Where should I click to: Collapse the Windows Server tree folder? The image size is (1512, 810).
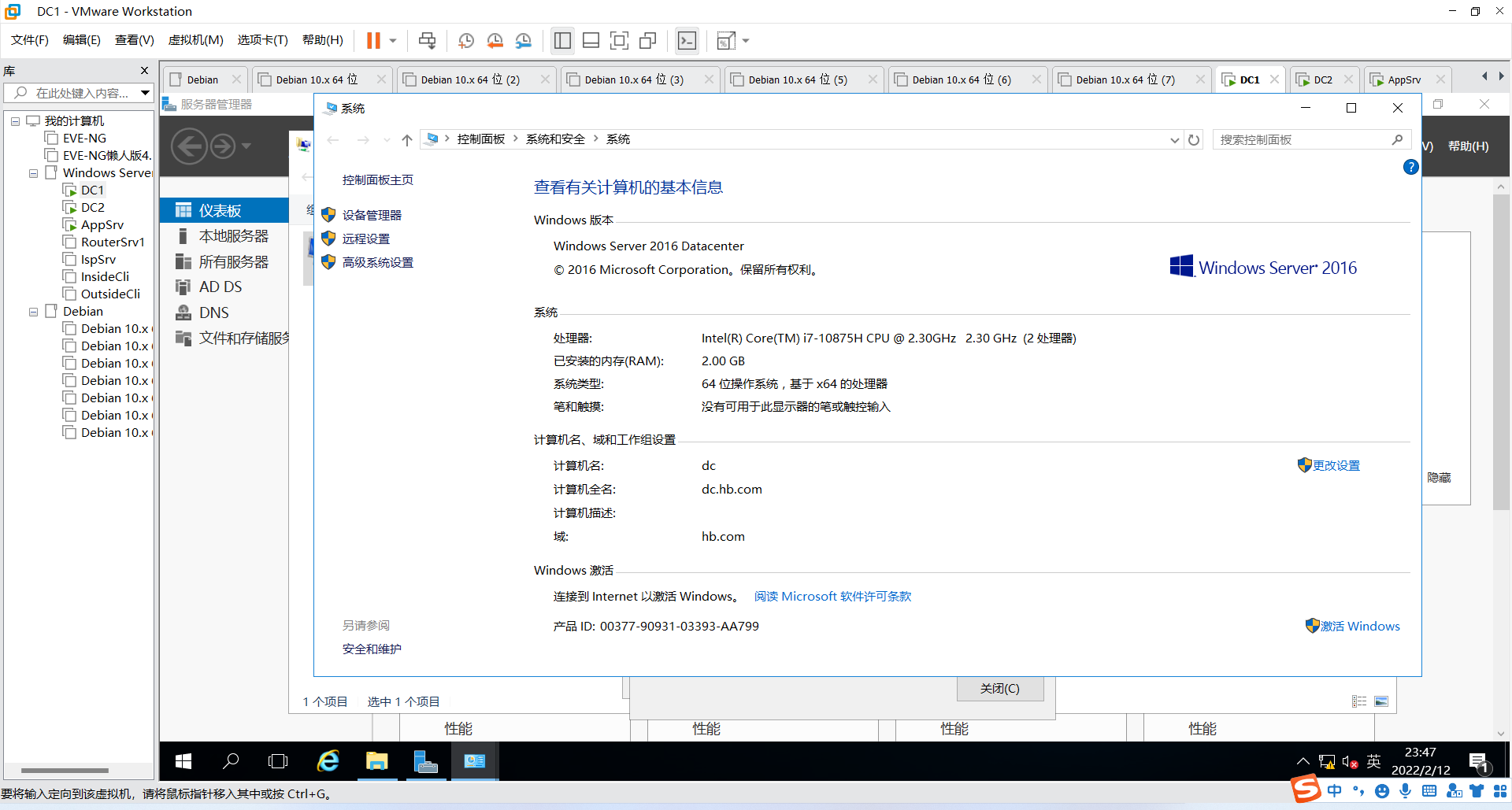click(33, 173)
